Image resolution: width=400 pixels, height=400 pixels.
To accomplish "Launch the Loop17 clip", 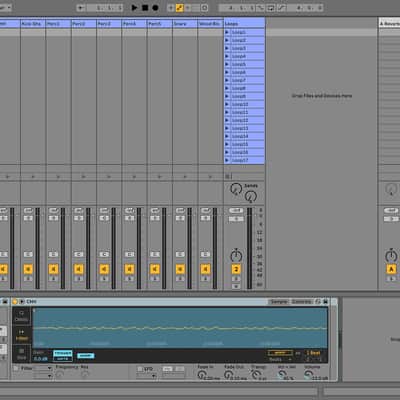I will [x=227, y=160].
